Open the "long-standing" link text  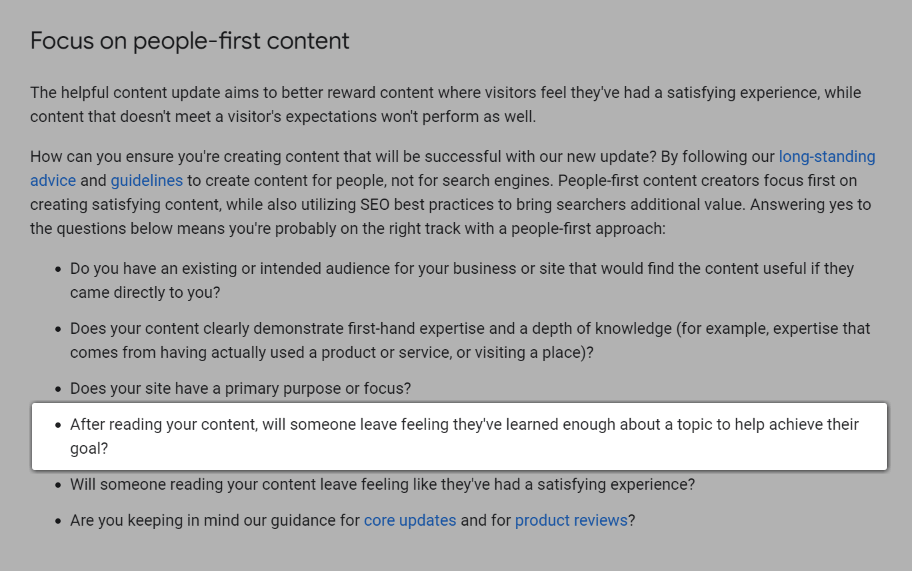click(826, 157)
